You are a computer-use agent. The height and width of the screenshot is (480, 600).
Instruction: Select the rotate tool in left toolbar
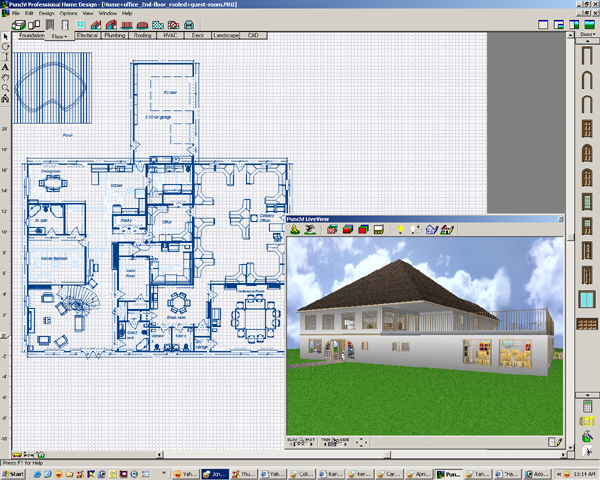pos(5,47)
